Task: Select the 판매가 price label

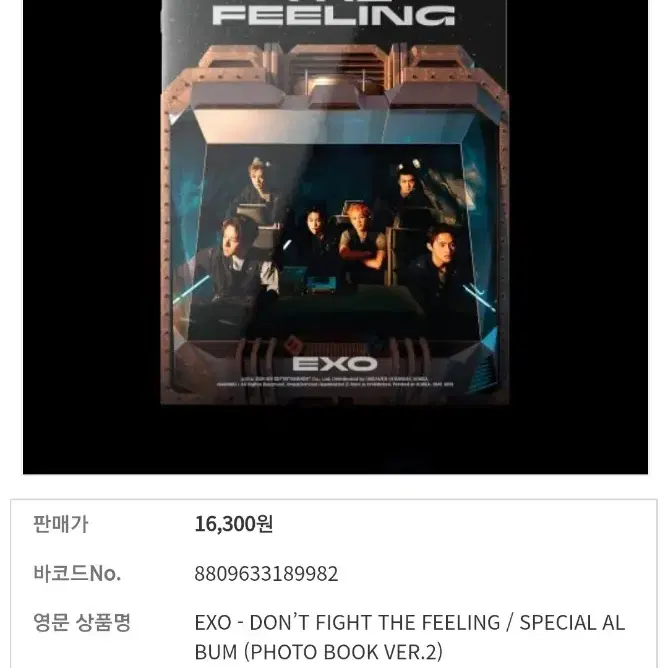Action: (60, 524)
